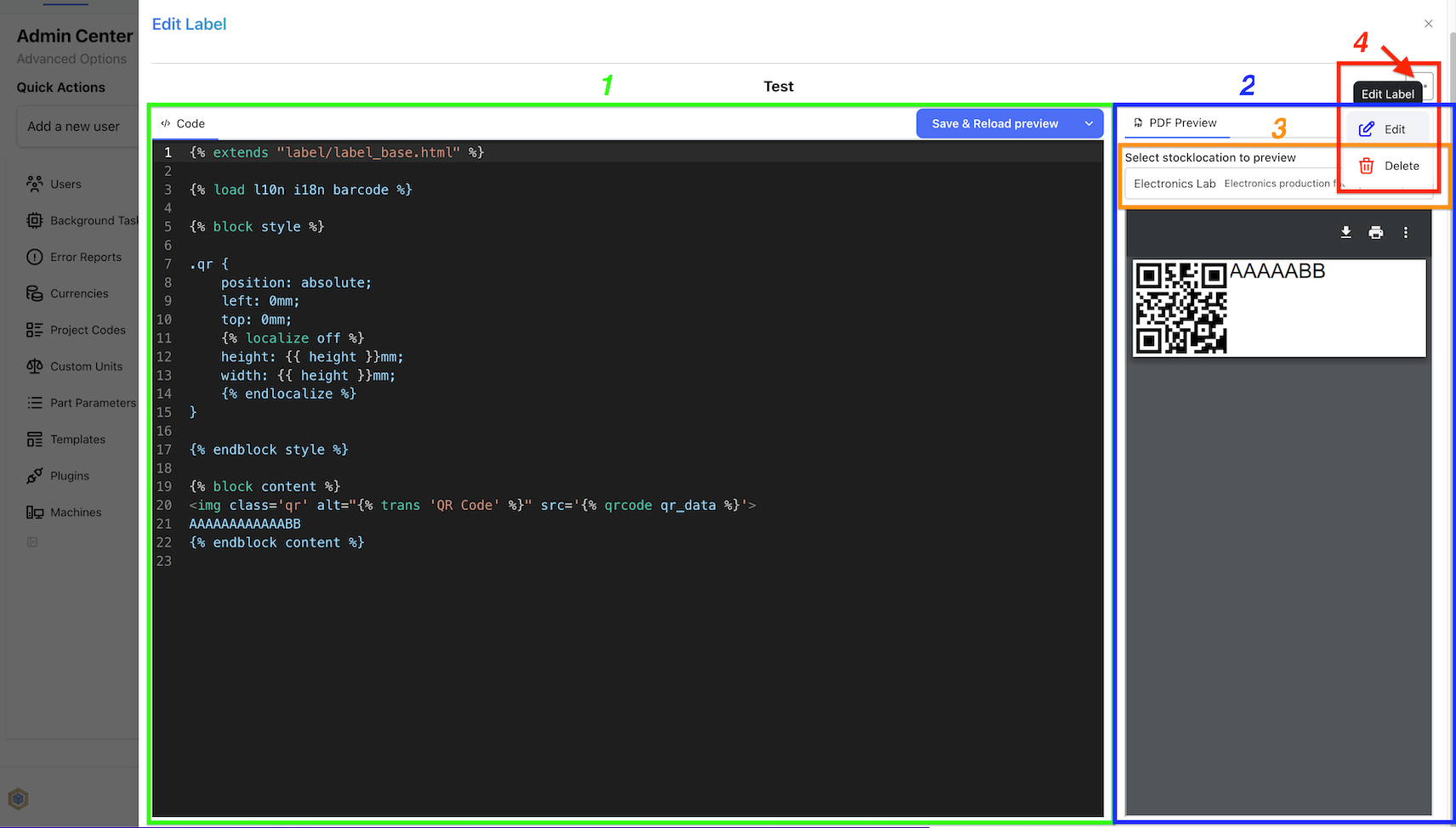
Task: Open the stock location preview selector
Action: pyautogui.click(x=1233, y=184)
